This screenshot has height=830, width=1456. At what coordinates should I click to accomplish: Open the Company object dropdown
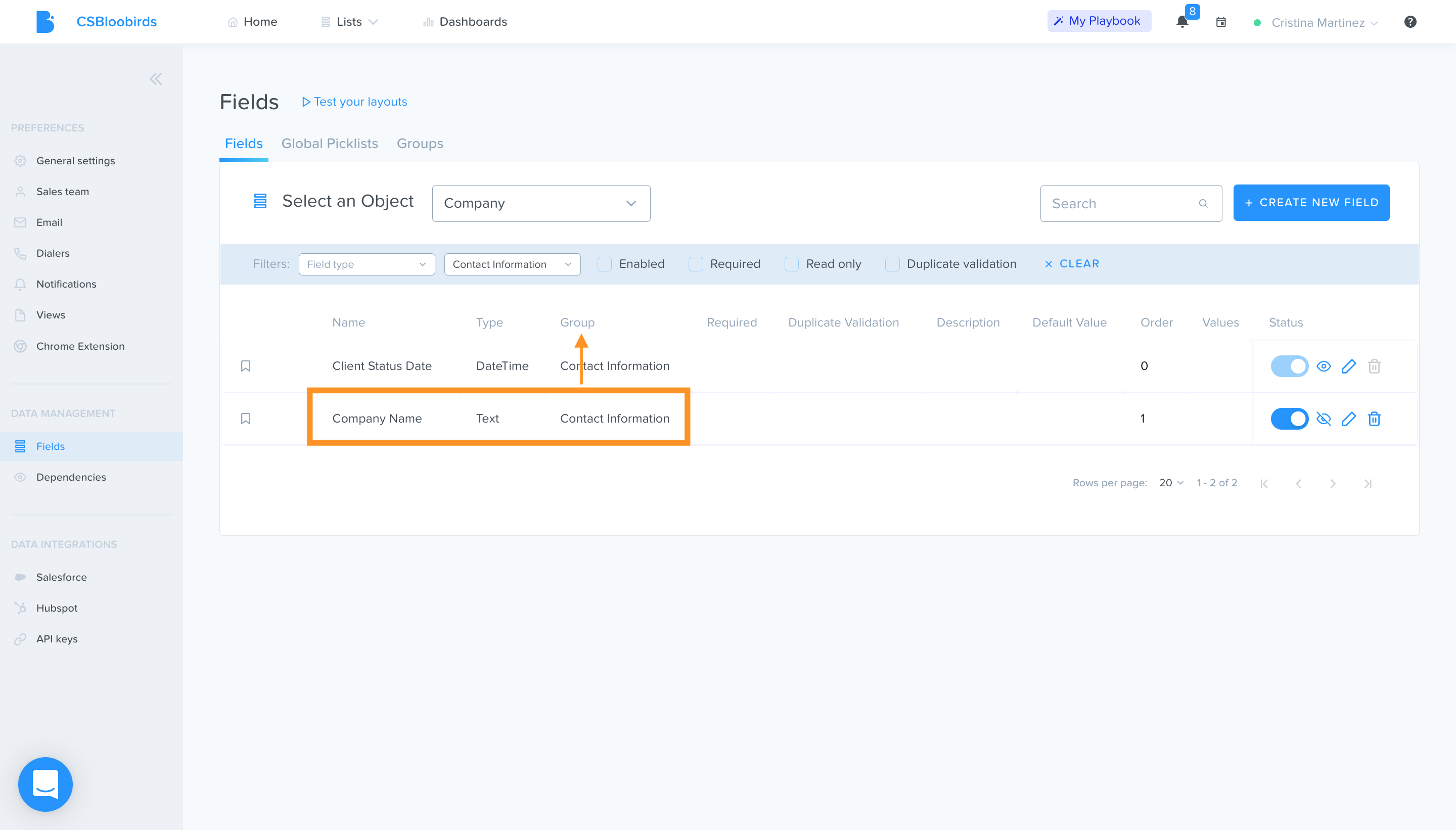point(540,203)
